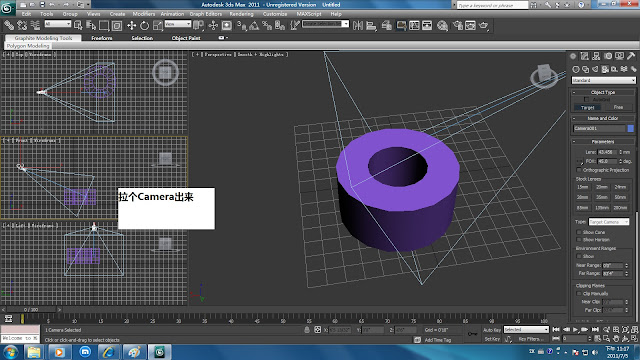
Task: Open the Layer Manager icon
Action: [x=387, y=26]
